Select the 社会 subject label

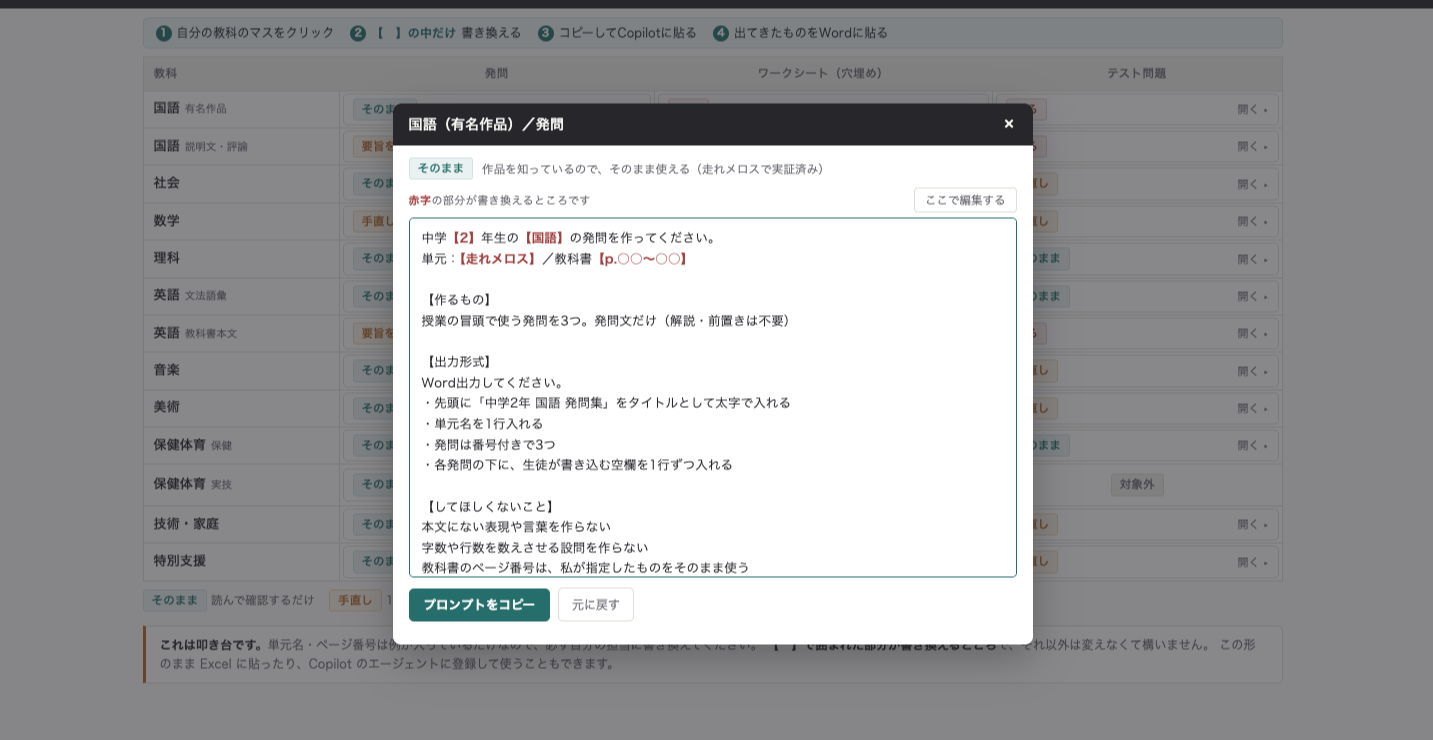click(167, 183)
